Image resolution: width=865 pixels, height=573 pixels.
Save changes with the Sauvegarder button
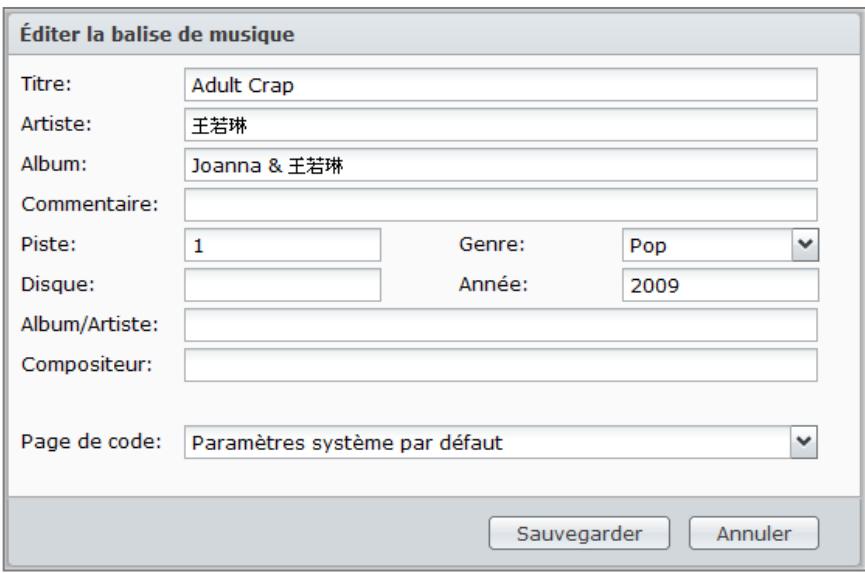point(579,533)
